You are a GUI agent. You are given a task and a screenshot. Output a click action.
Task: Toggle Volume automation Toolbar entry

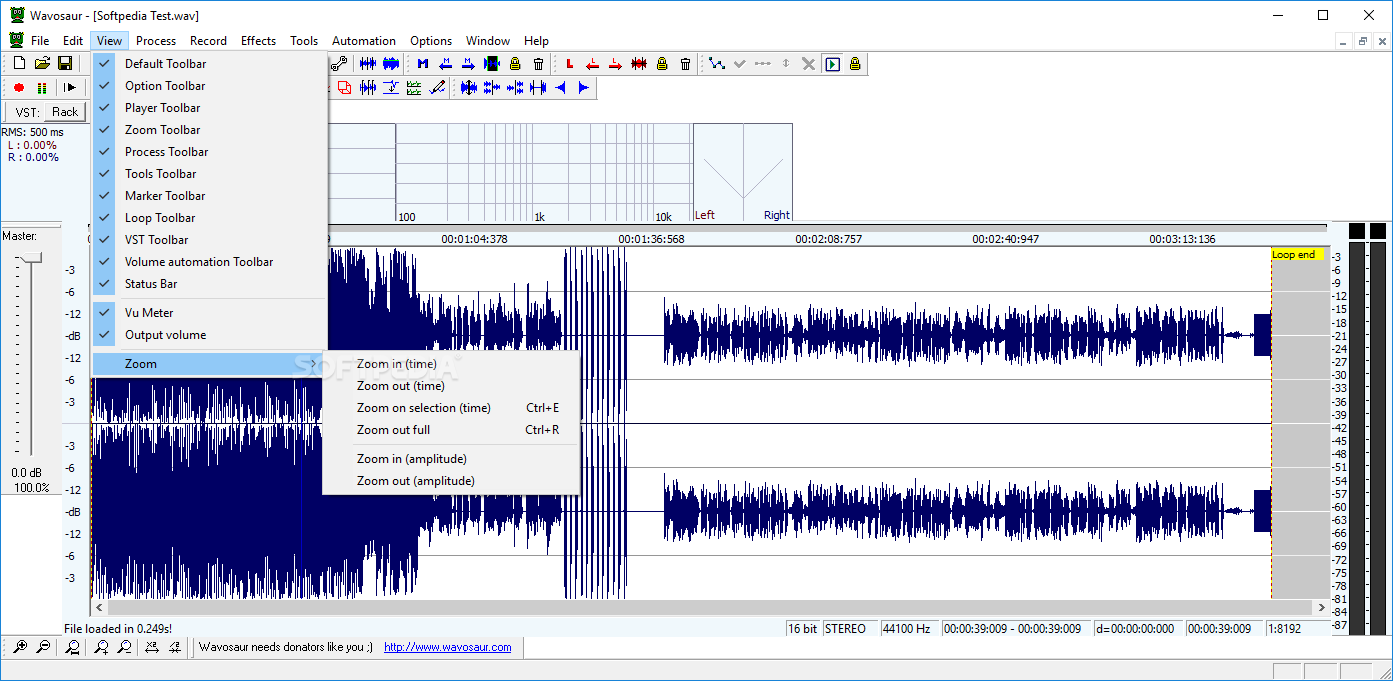(210, 262)
